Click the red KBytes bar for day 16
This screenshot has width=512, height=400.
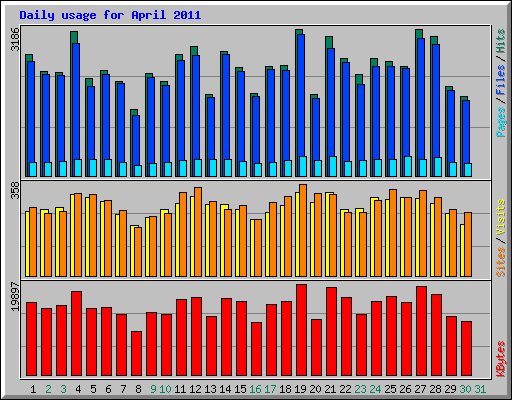[x=256, y=349]
